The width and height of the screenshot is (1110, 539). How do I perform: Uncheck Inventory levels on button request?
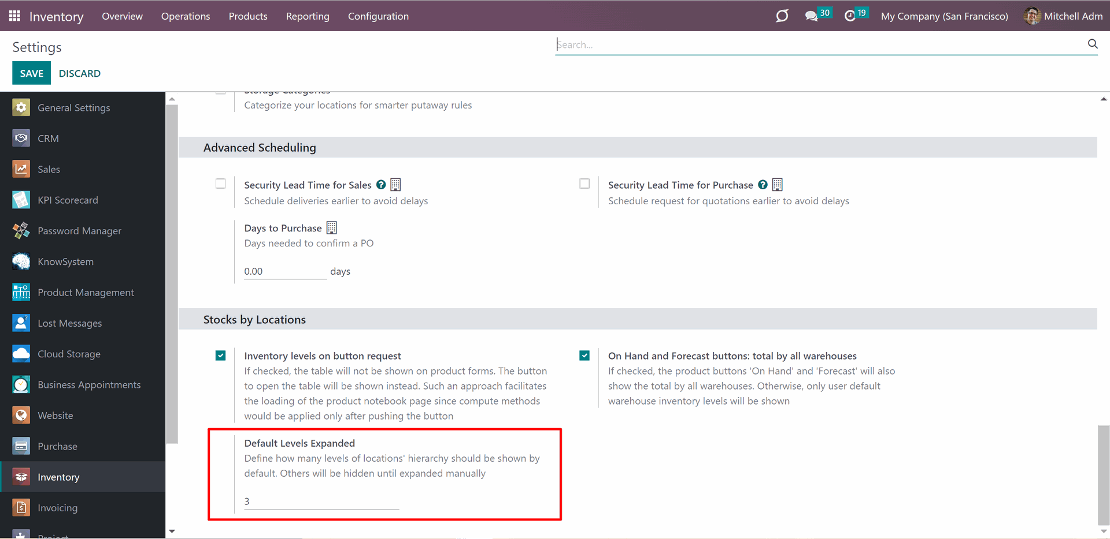(221, 355)
